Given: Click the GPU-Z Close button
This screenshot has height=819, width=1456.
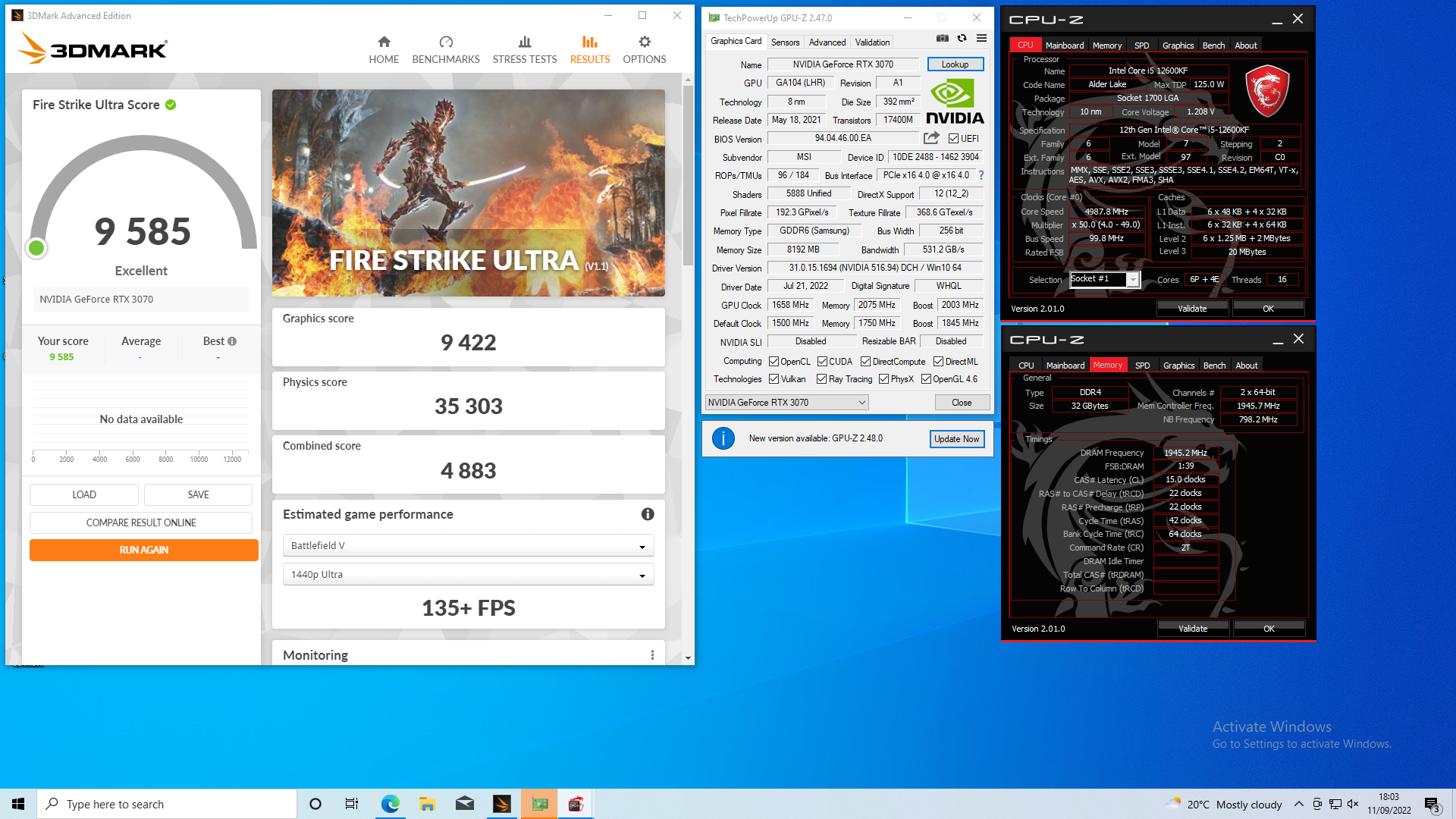Looking at the screenshot, I should pos(962,403).
